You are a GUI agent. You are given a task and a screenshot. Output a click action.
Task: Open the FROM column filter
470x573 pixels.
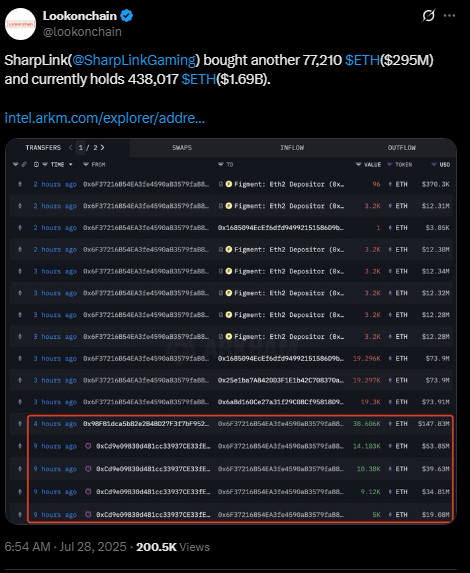(x=86, y=165)
